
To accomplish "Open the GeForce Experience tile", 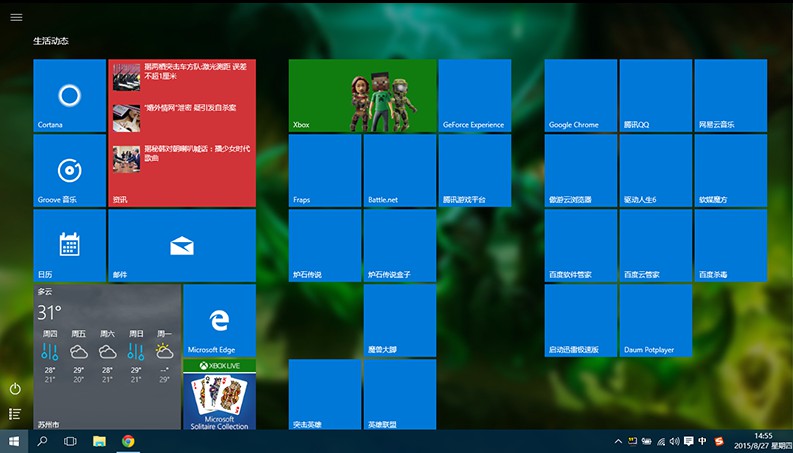I will 474,96.
